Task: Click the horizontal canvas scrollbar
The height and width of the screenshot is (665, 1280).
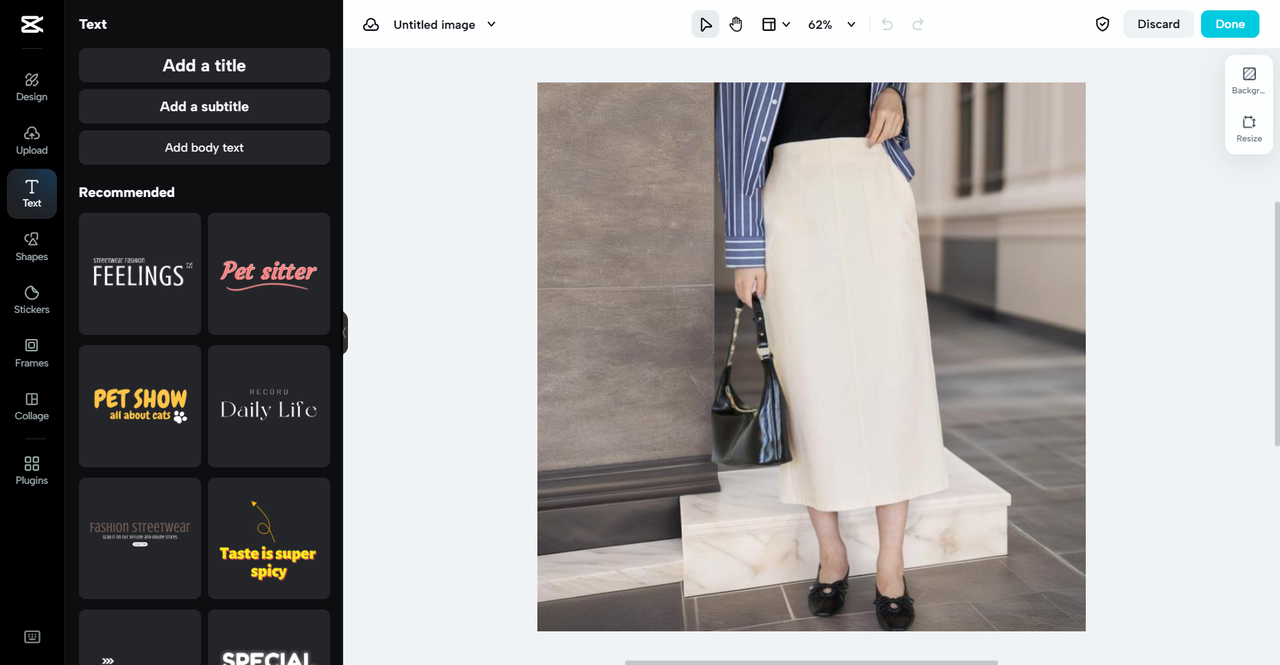Action: click(x=811, y=662)
